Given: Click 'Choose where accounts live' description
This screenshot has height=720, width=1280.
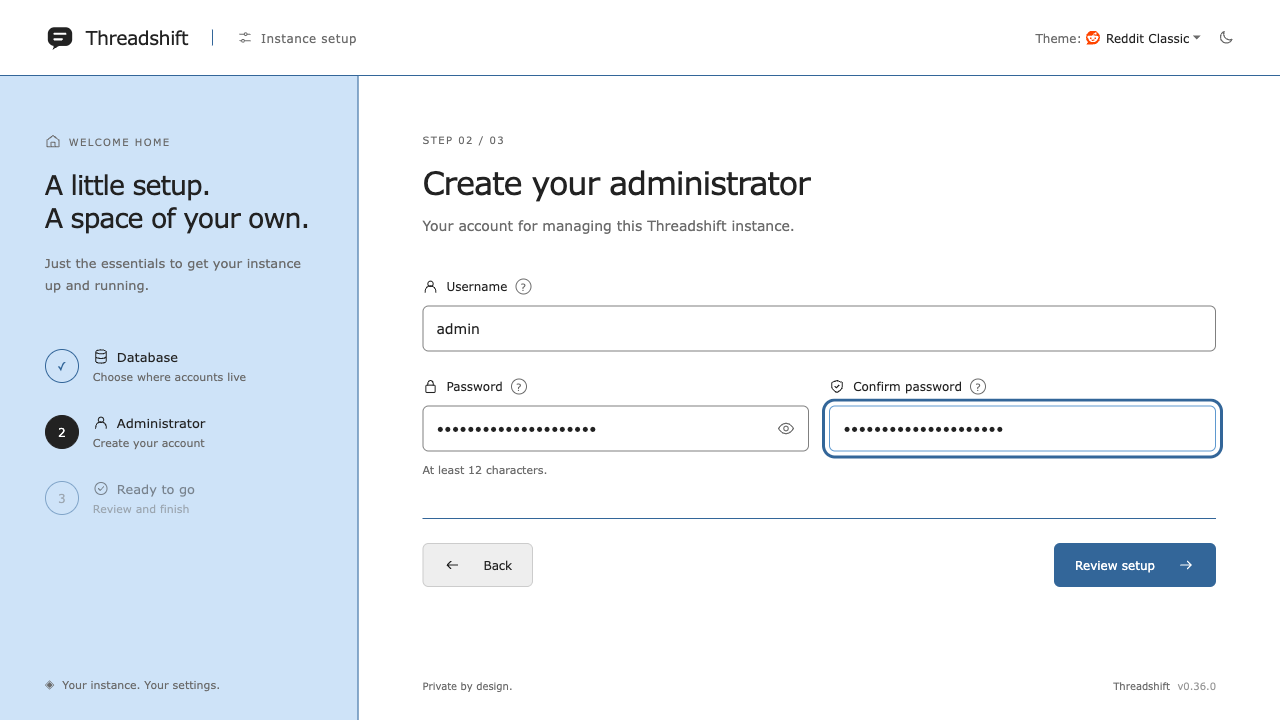Looking at the screenshot, I should tap(169, 377).
